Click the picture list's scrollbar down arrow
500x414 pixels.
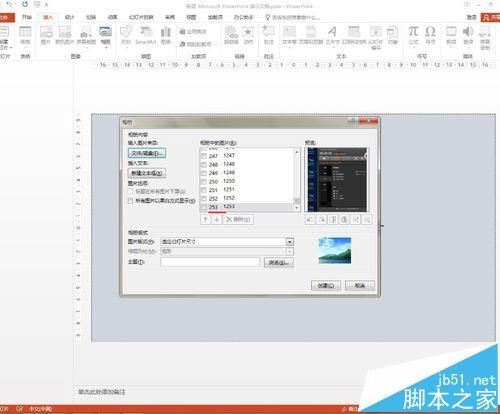297,208
